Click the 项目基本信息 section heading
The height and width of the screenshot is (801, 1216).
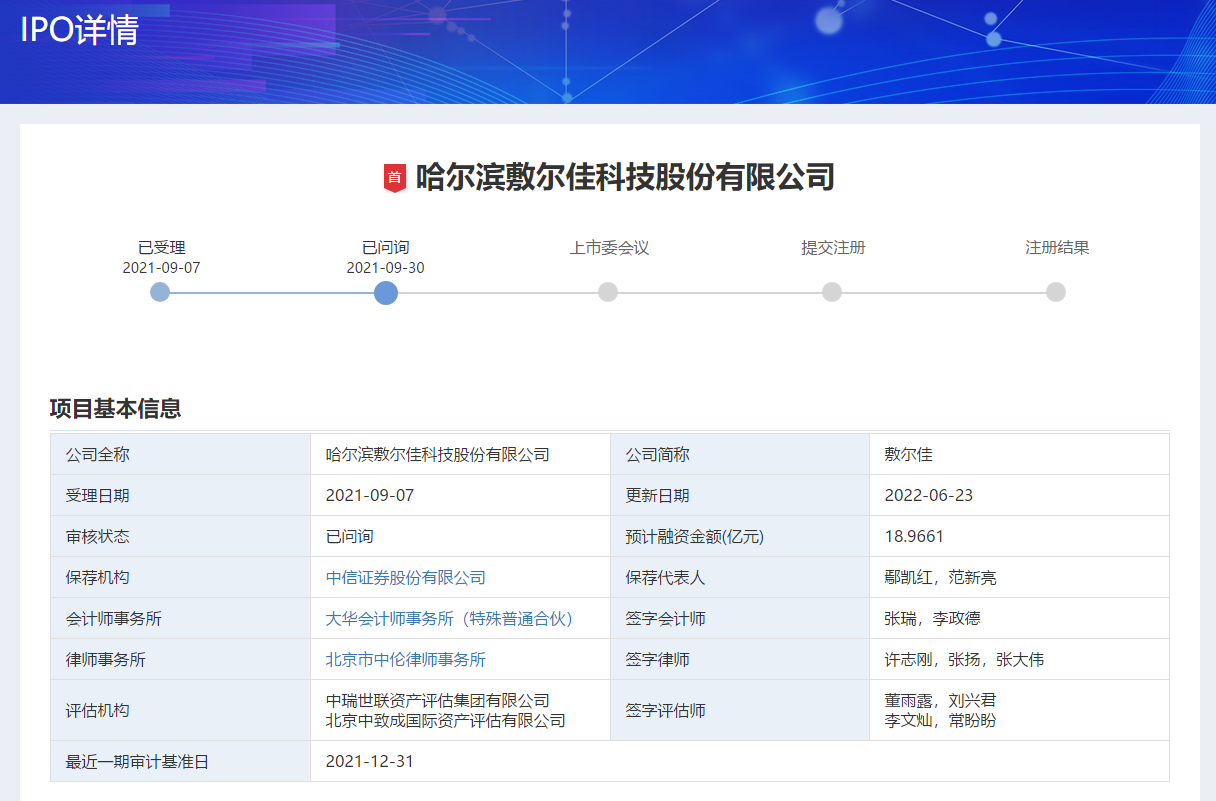click(116, 408)
